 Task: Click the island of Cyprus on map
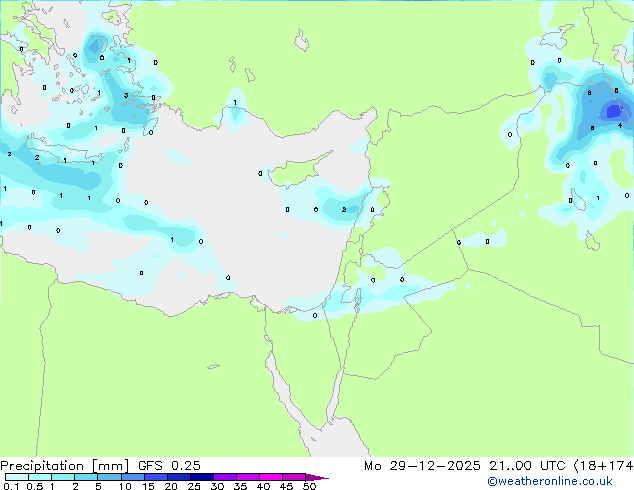click(297, 171)
